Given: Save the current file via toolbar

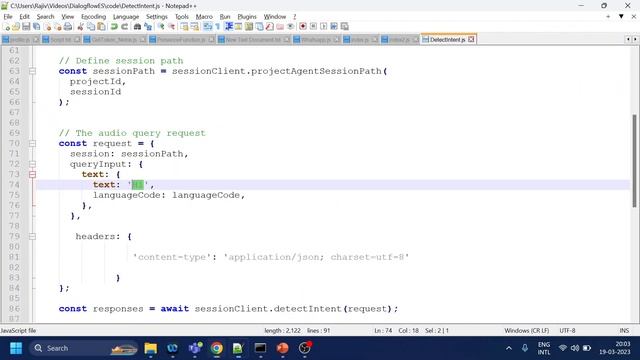Looking at the screenshot, I should pyautogui.click(x=26, y=27).
